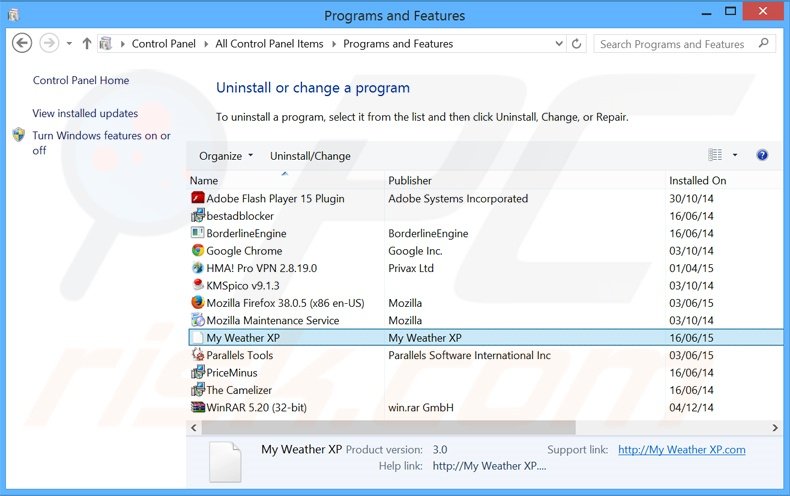
Task: Select the My Weather XP blank icon
Action: 198,338
